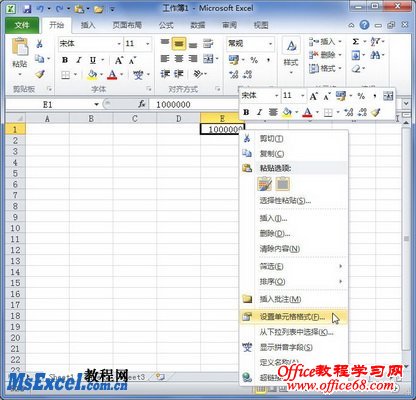
Task: Click the Find binoculars icon
Action: click(375, 55)
